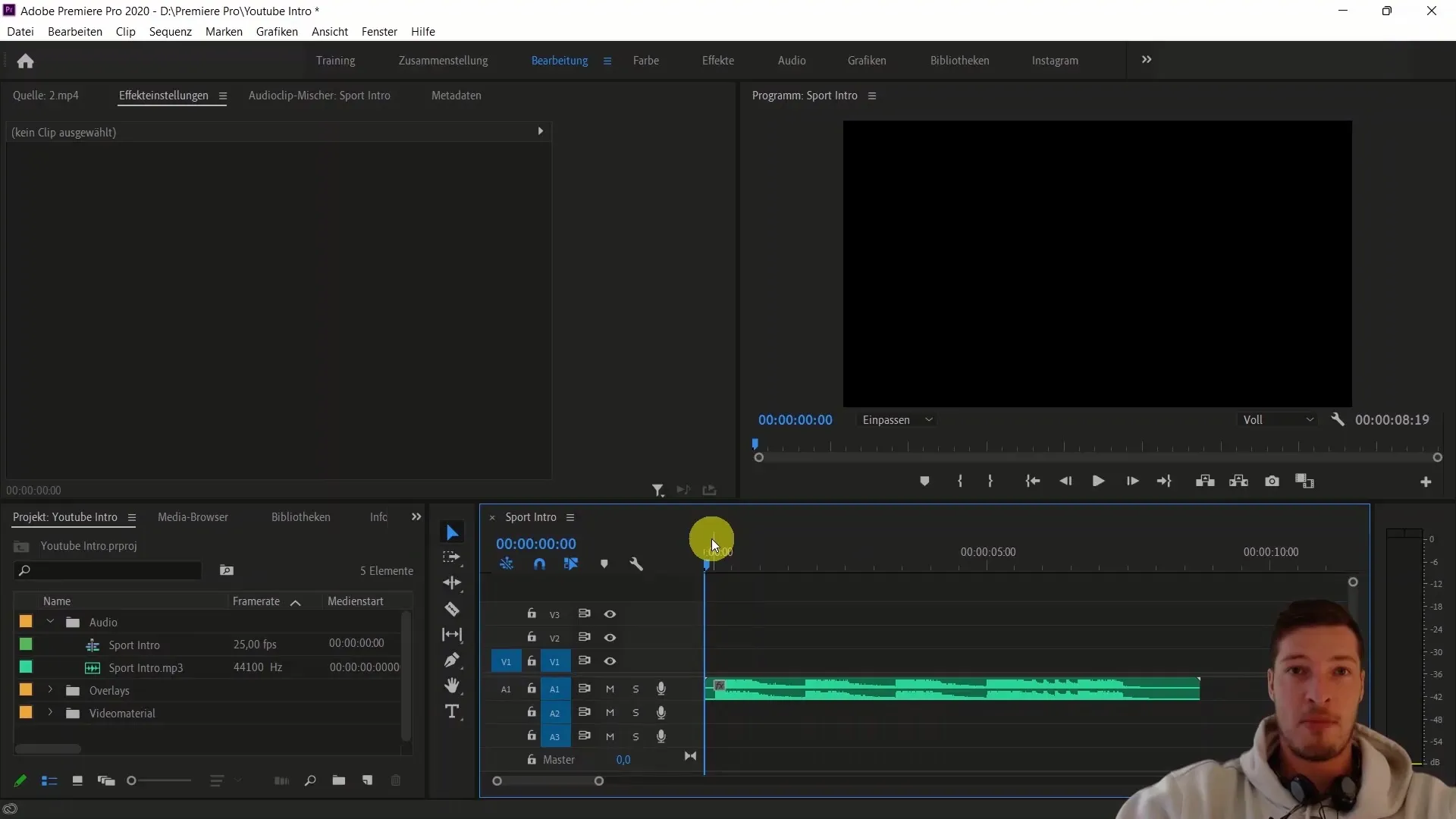Switch Project panel to list view

point(49,780)
